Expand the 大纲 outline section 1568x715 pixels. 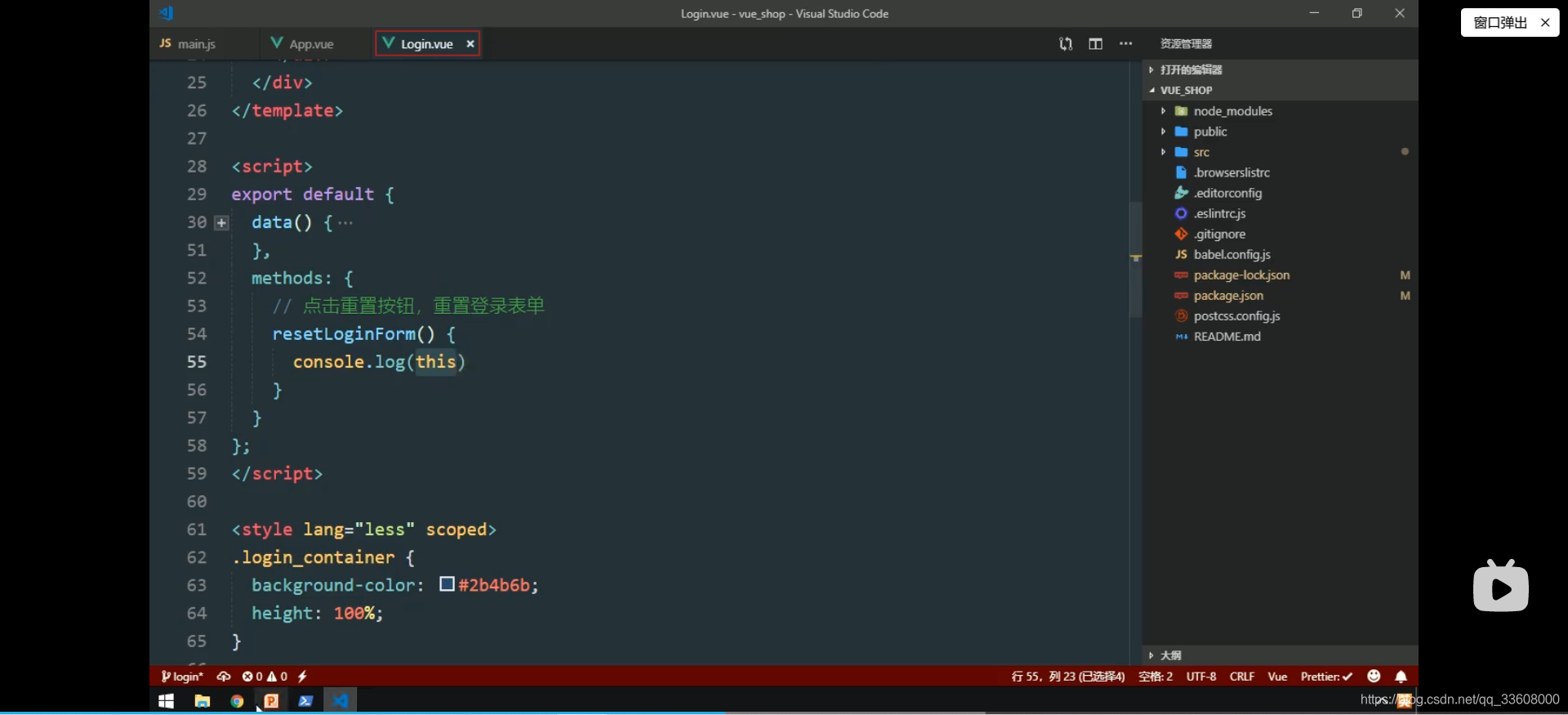click(1279, 655)
